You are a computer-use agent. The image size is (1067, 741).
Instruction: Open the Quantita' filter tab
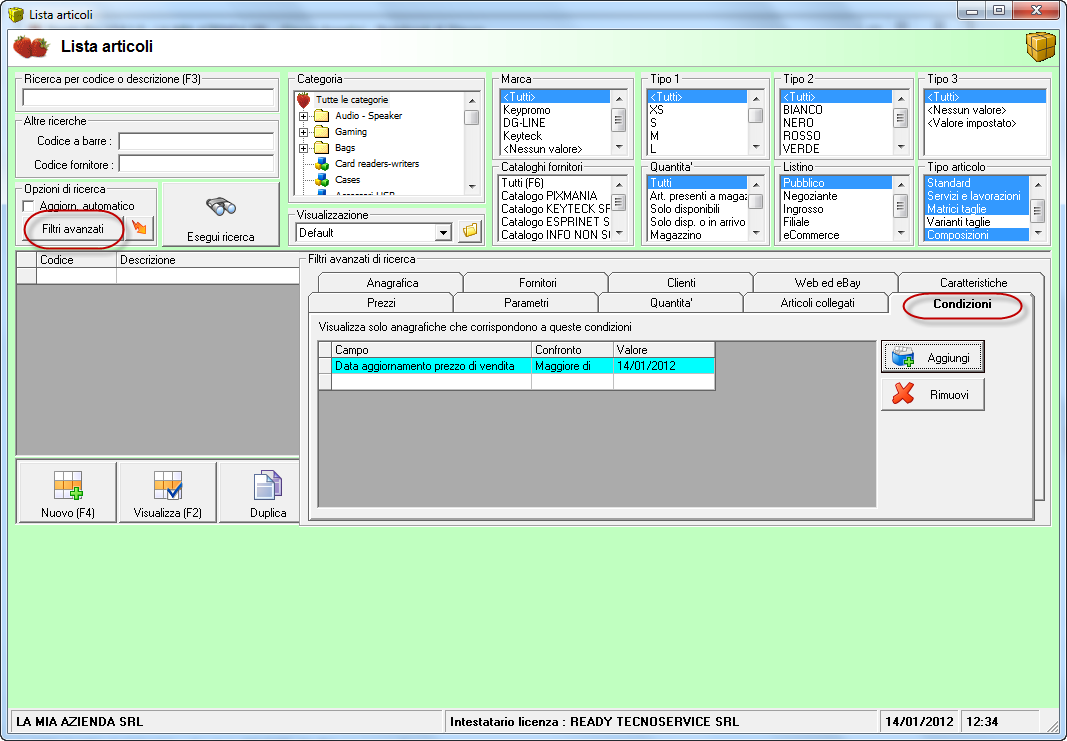tap(671, 303)
